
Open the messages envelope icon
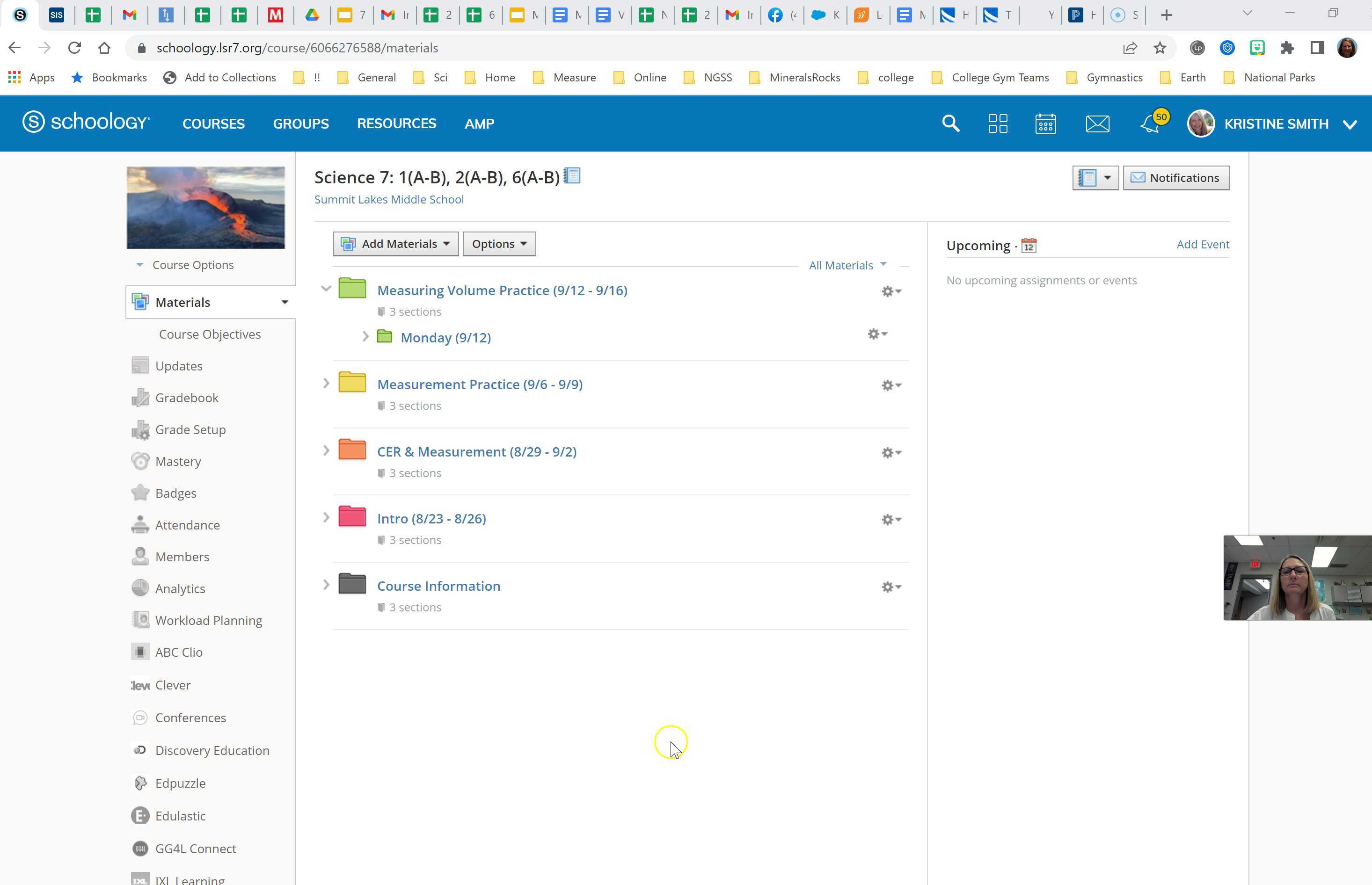point(1097,123)
